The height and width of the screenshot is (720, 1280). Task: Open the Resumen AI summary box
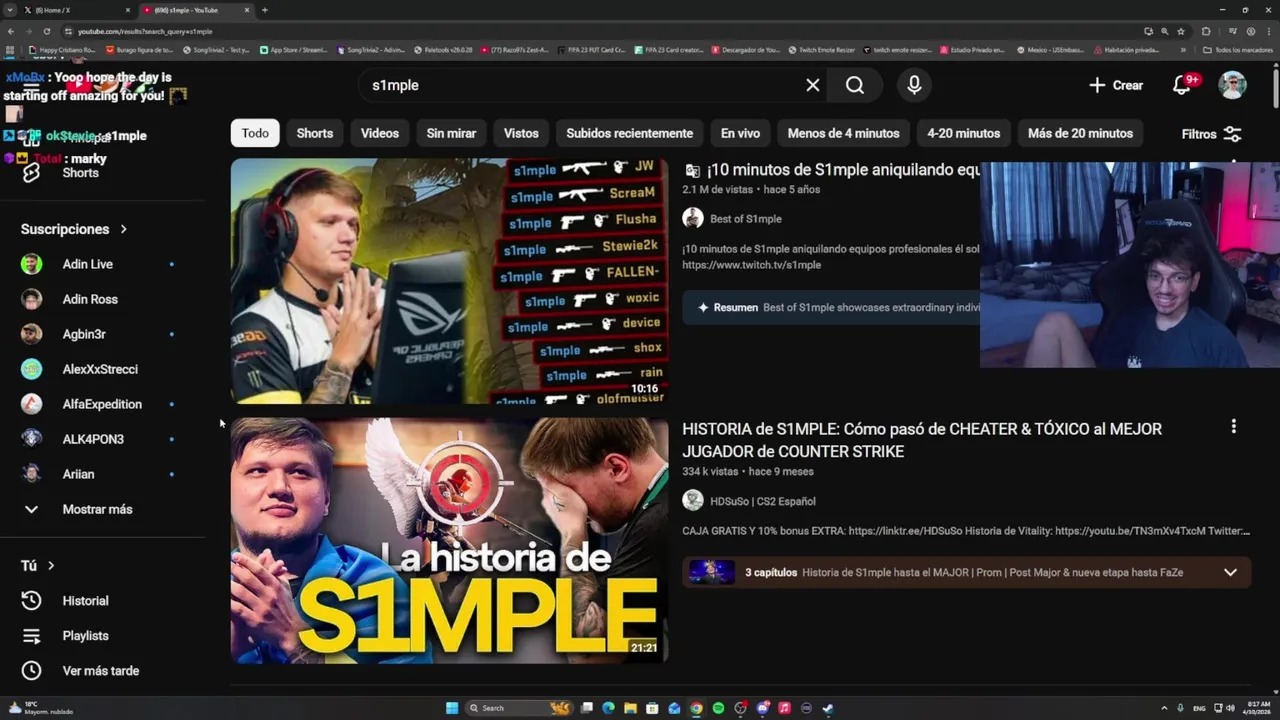831,307
